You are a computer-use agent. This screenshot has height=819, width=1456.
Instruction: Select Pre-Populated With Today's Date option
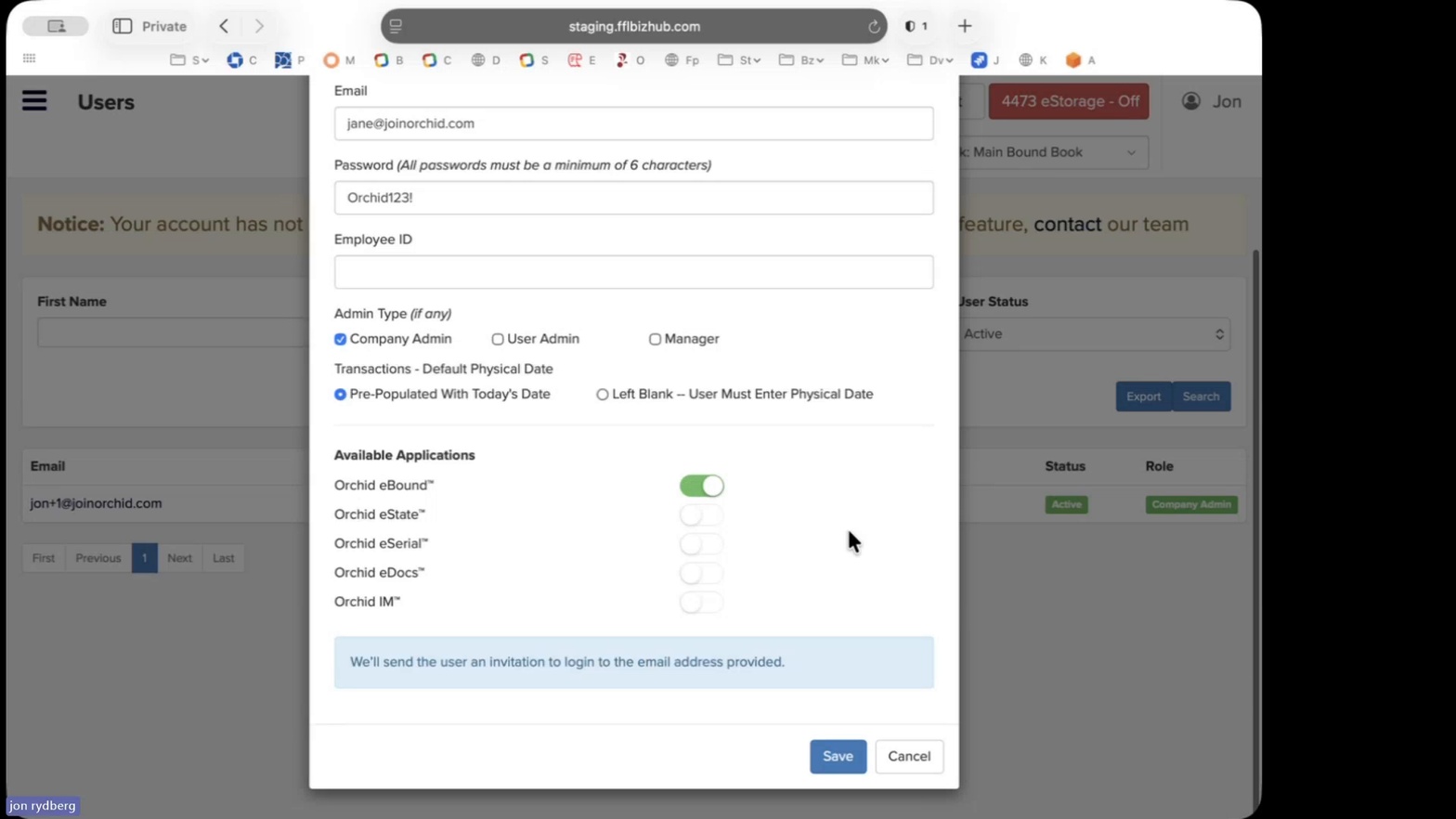[340, 395]
